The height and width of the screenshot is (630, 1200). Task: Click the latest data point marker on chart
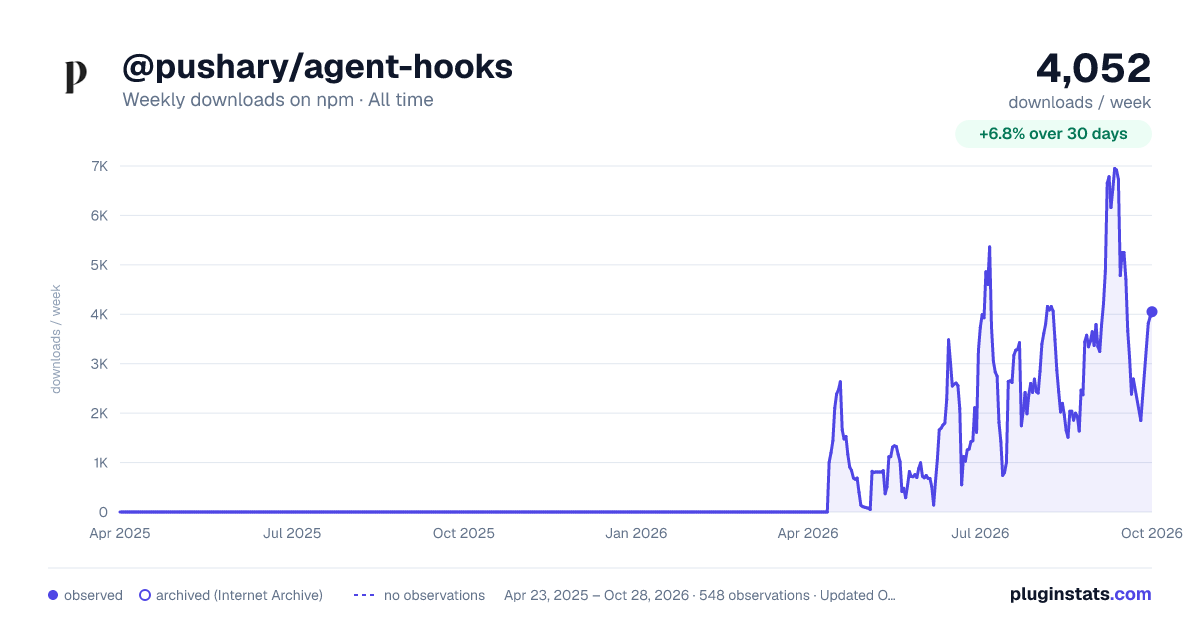pos(1152,312)
